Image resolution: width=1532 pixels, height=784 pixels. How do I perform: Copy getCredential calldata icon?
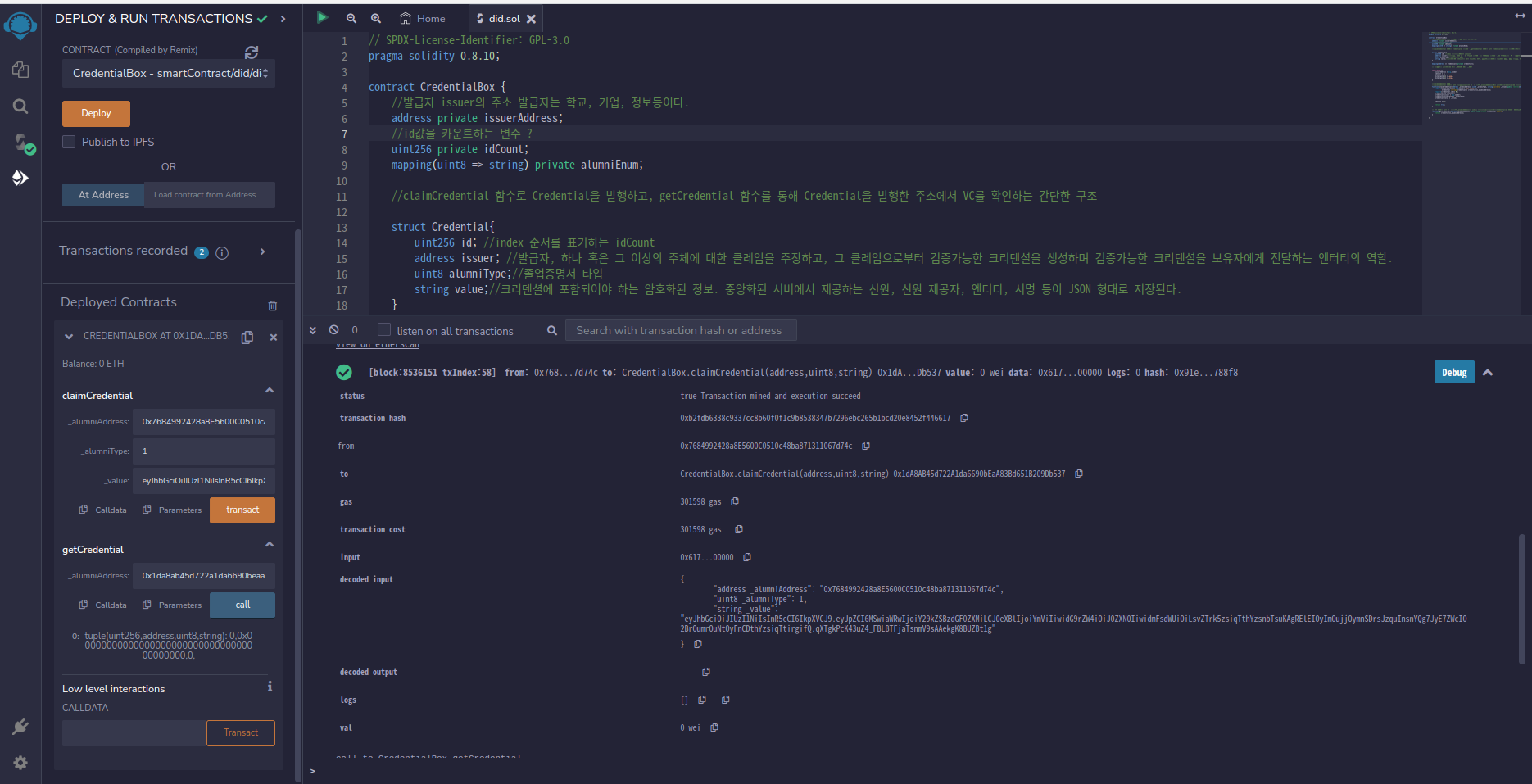[x=84, y=605]
